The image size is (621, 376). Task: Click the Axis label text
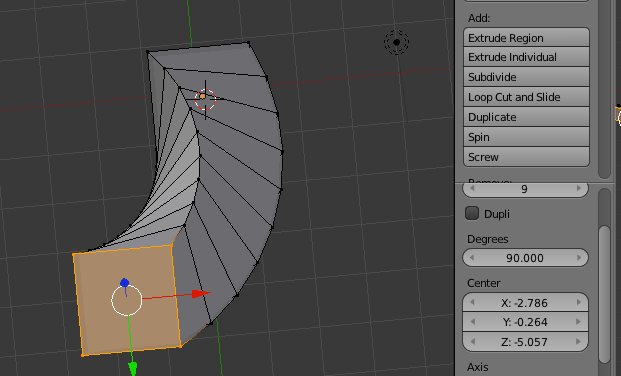tap(478, 367)
